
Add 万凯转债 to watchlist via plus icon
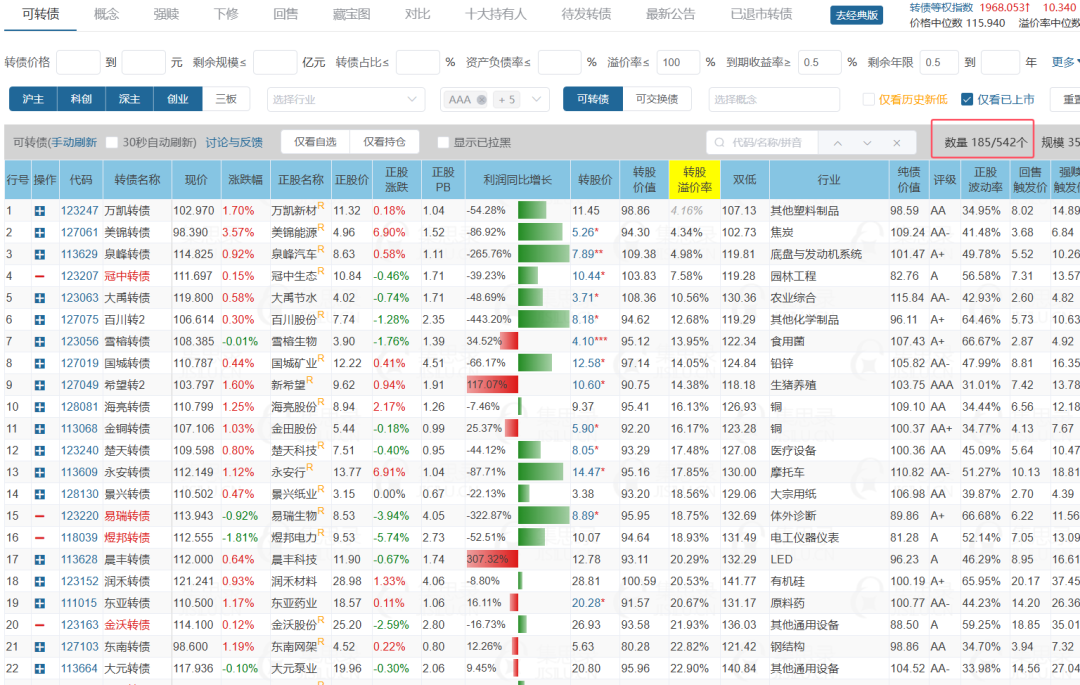pyautogui.click(x=40, y=211)
